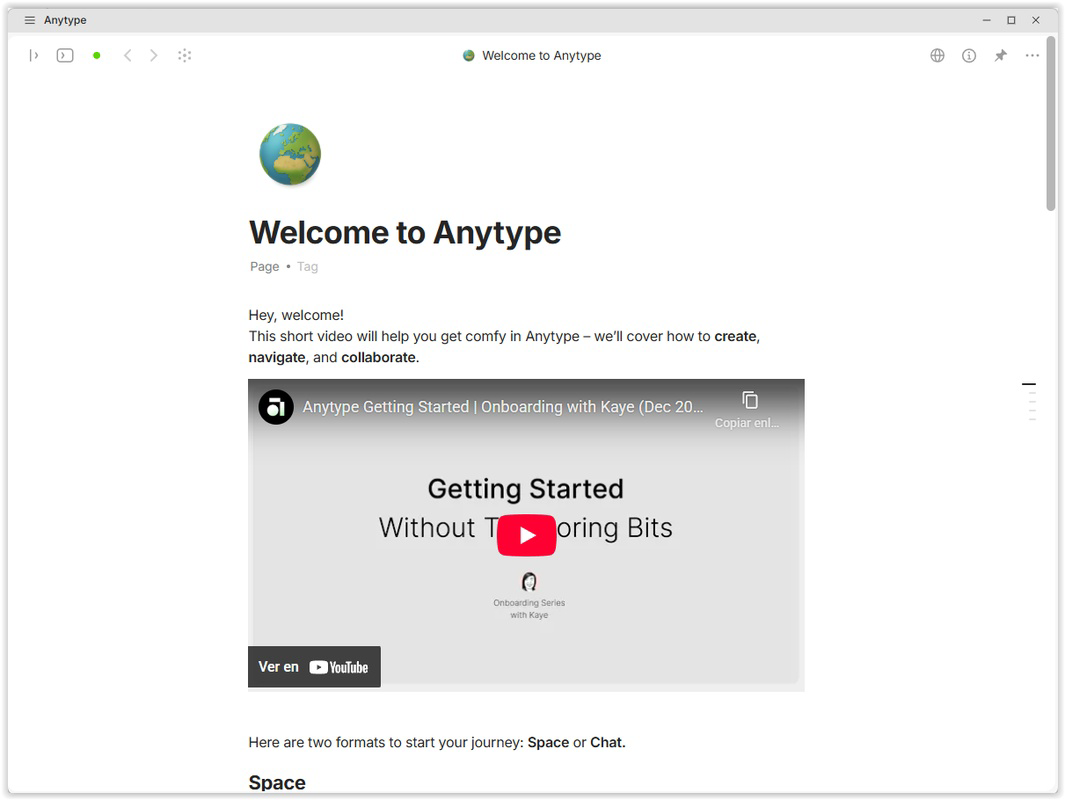
Task: Open the Page object type link
Action: 264,267
